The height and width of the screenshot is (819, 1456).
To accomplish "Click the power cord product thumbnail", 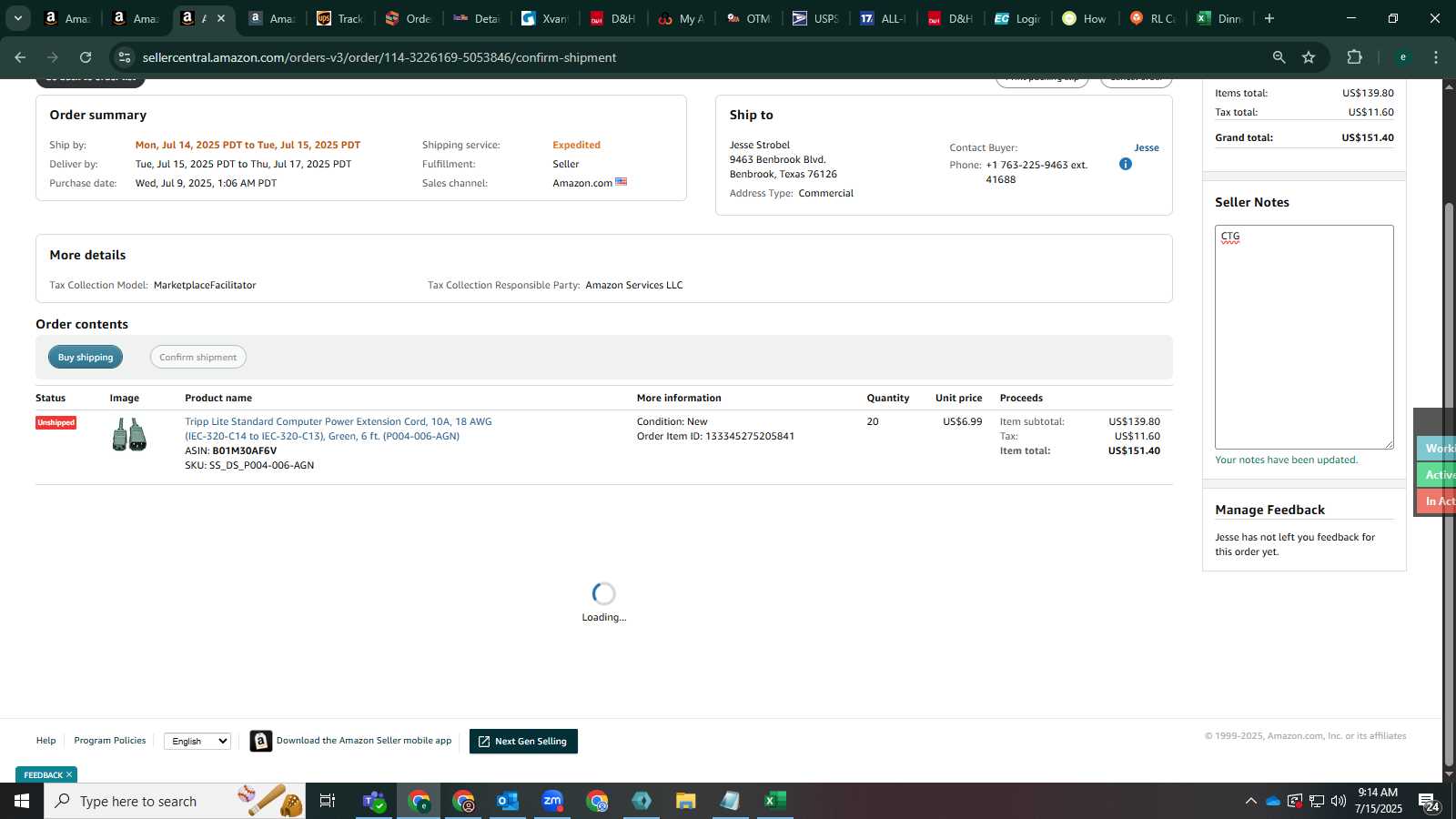I will point(129,435).
